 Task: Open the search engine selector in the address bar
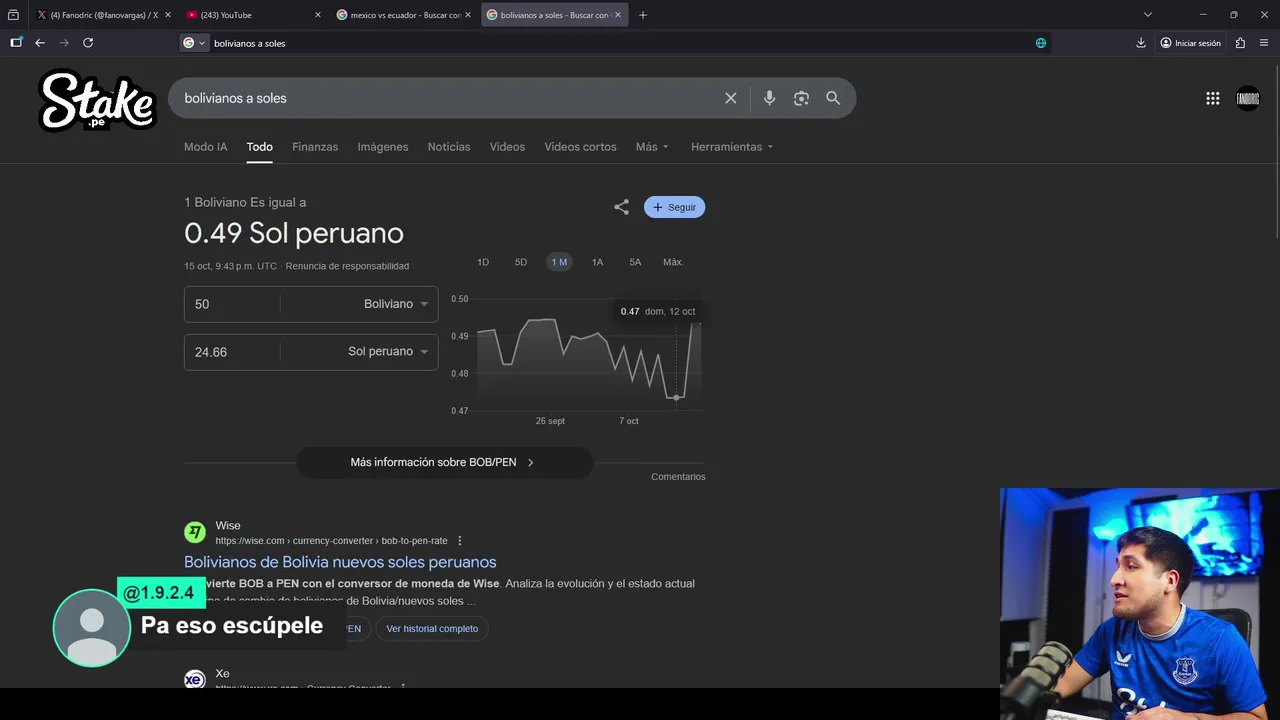pyautogui.click(x=194, y=43)
